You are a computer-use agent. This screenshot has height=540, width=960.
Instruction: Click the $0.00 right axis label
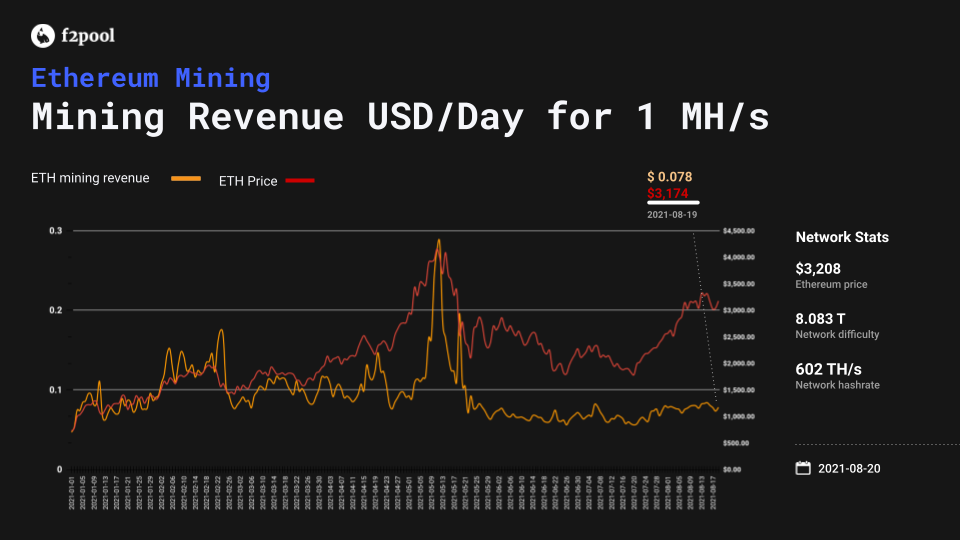[732, 470]
